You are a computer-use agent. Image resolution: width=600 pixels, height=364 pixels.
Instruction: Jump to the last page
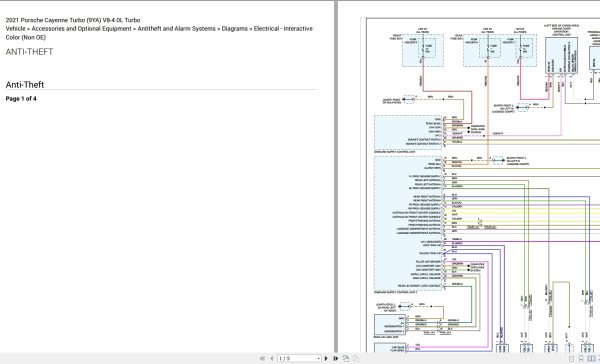[x=336, y=358]
